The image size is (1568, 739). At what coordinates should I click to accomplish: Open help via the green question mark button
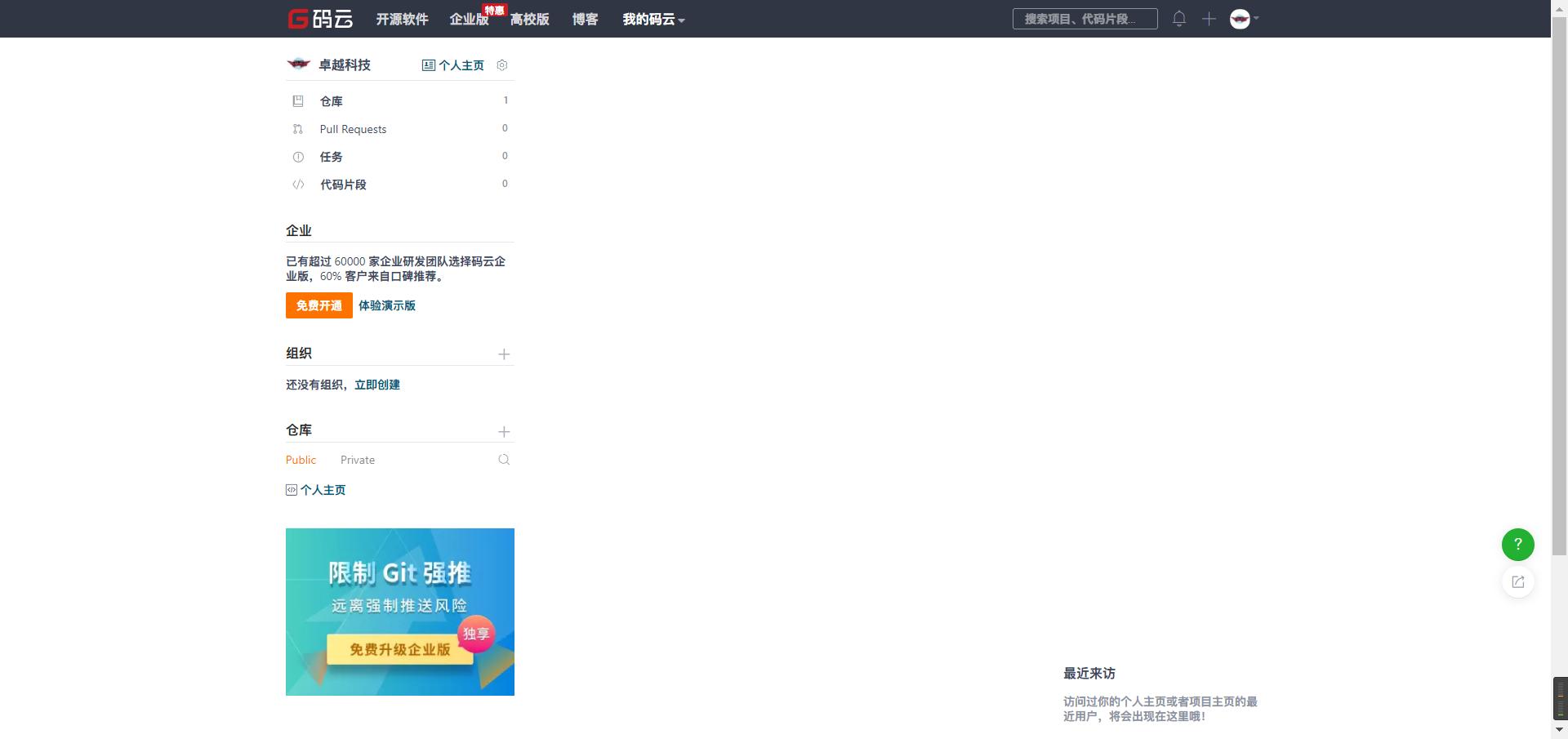tap(1517, 544)
